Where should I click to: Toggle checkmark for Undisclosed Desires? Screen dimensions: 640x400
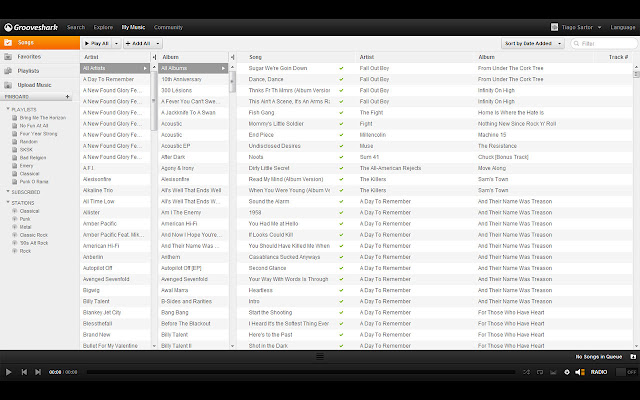pos(341,146)
